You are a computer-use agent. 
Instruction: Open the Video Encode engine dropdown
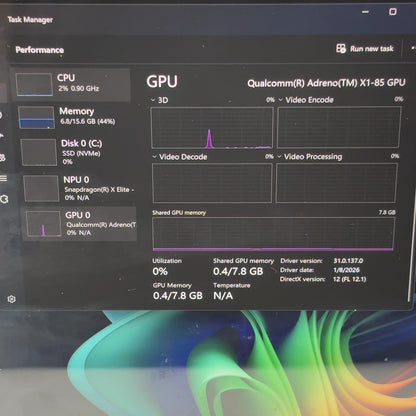[x=280, y=99]
